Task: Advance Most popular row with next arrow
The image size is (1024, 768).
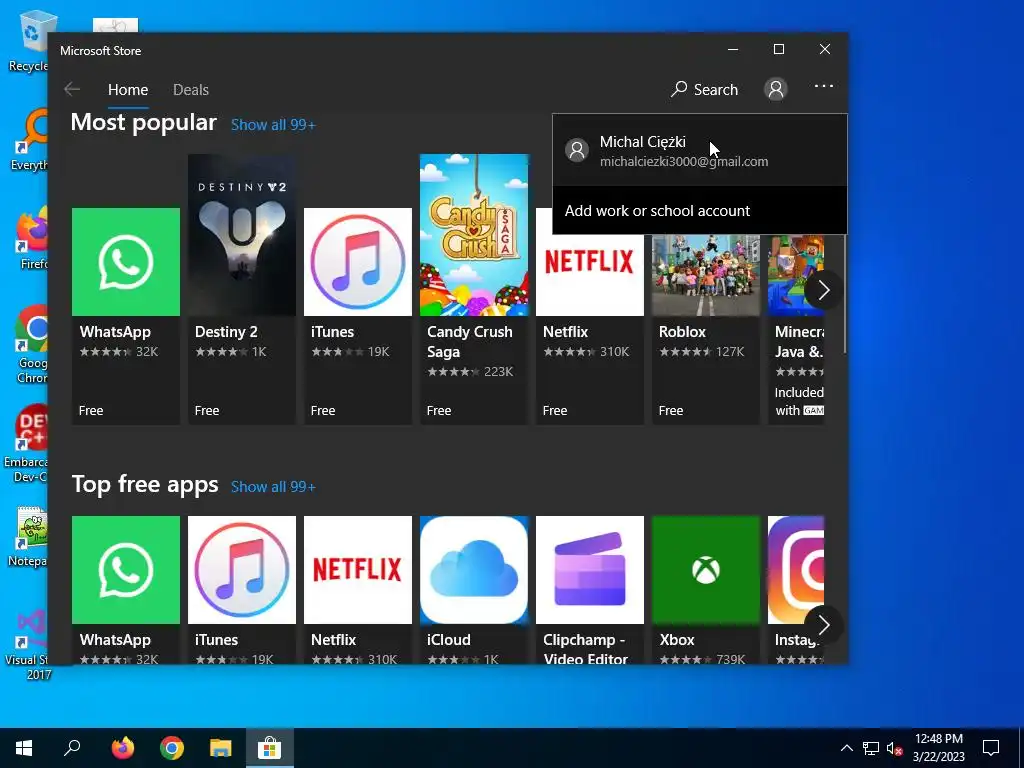Action: [x=824, y=290]
